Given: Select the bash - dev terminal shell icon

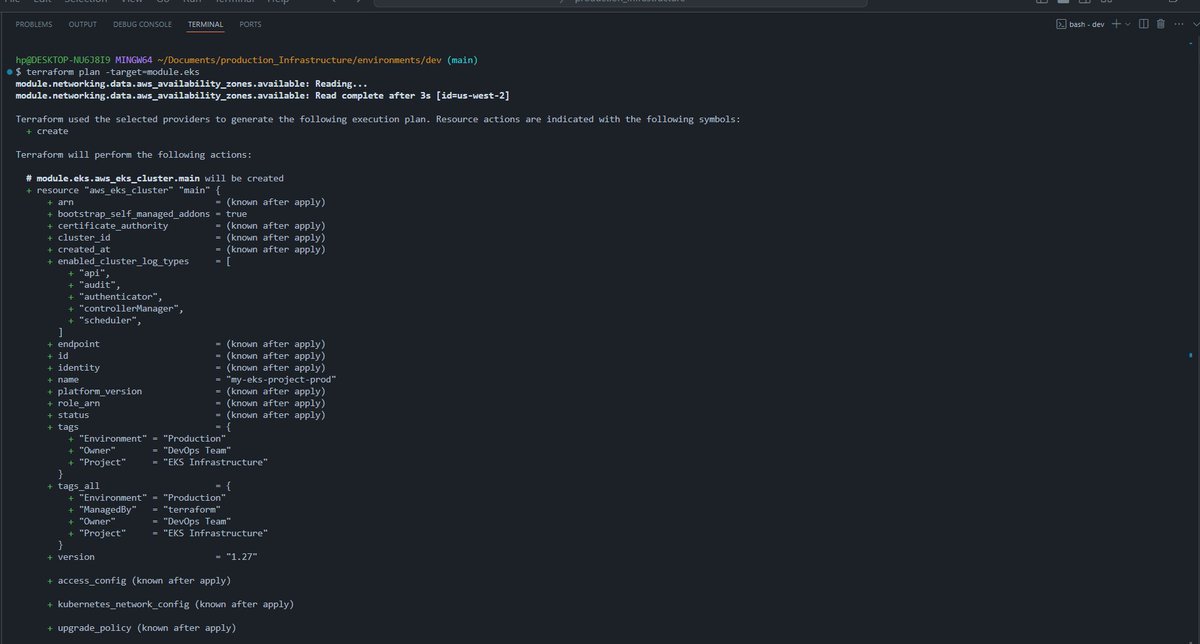Looking at the screenshot, I should tap(1062, 24).
